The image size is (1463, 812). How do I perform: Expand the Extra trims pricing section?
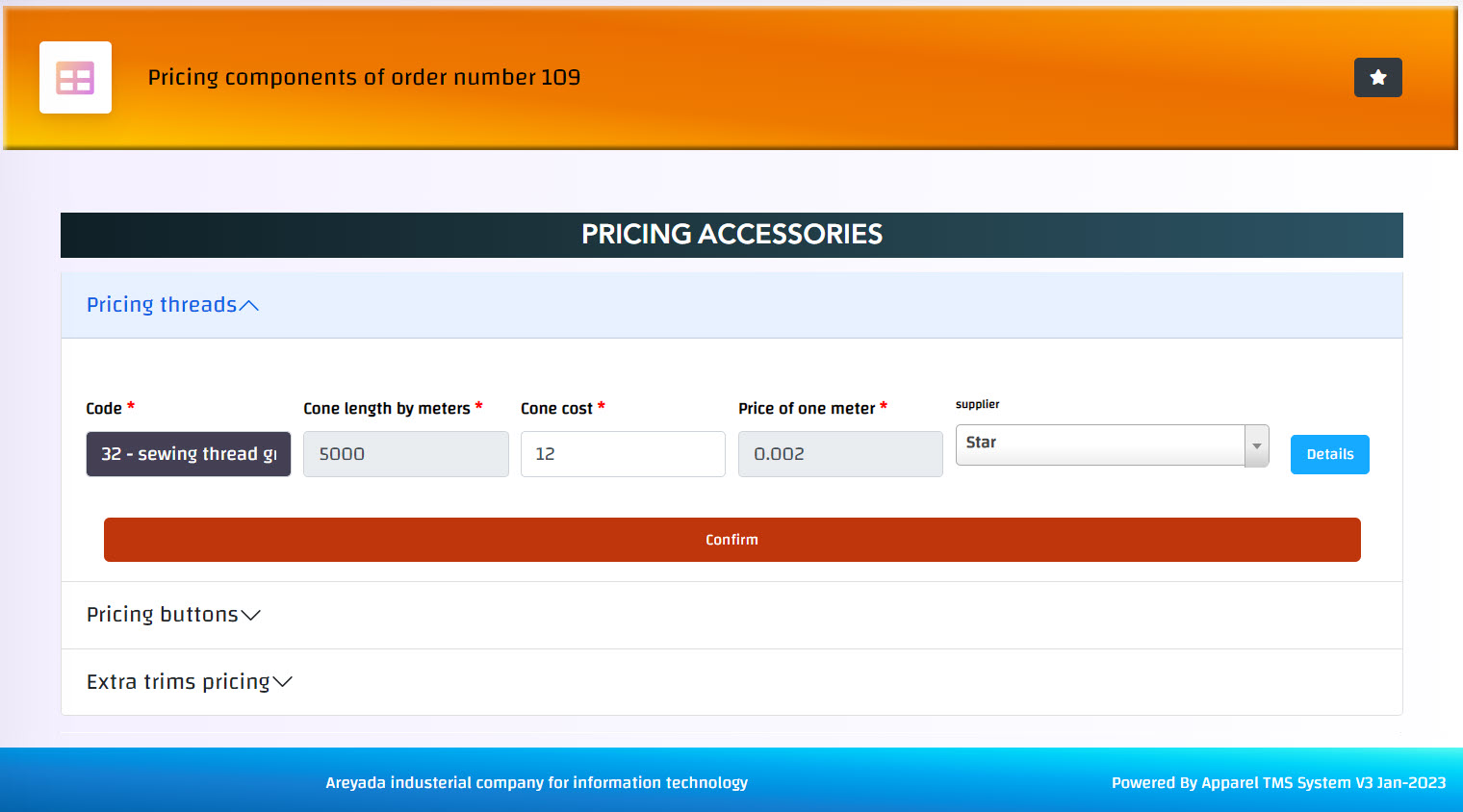click(178, 682)
